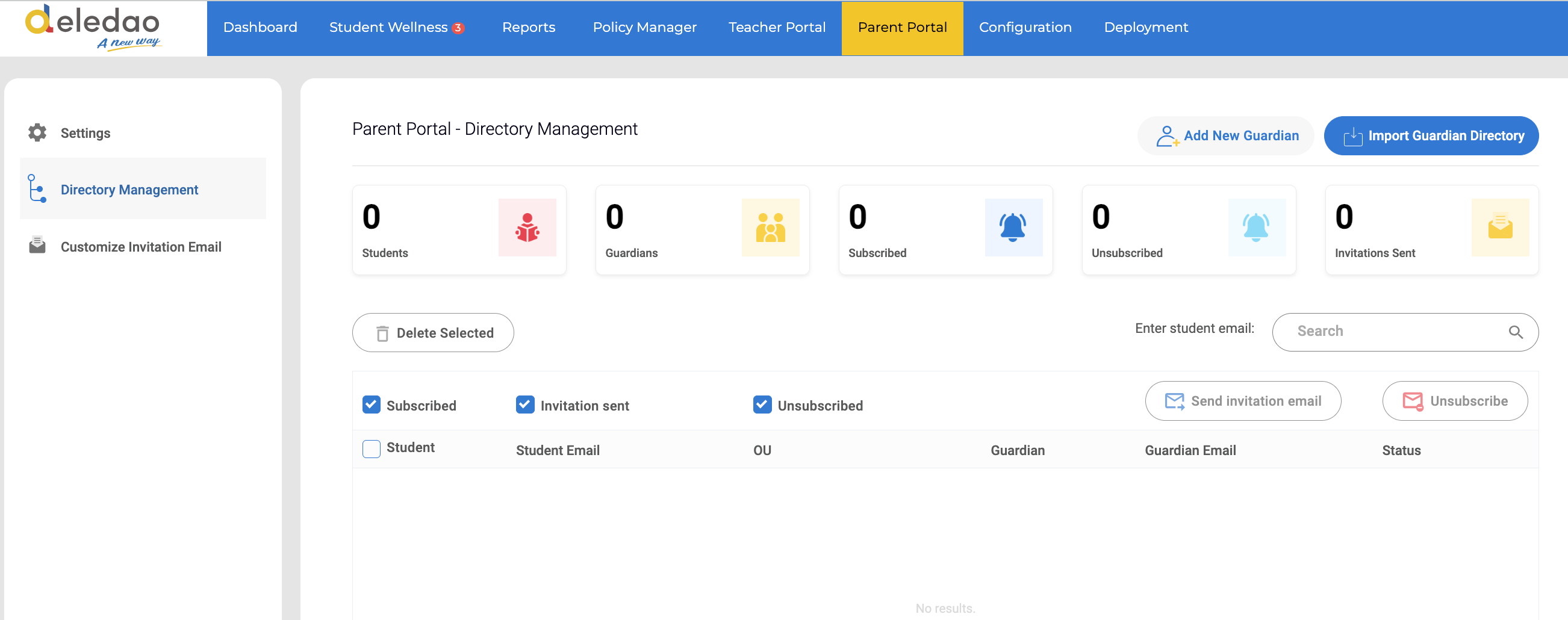Open the Teacher Portal tab
This screenshot has width=1568, height=620.
point(777,28)
